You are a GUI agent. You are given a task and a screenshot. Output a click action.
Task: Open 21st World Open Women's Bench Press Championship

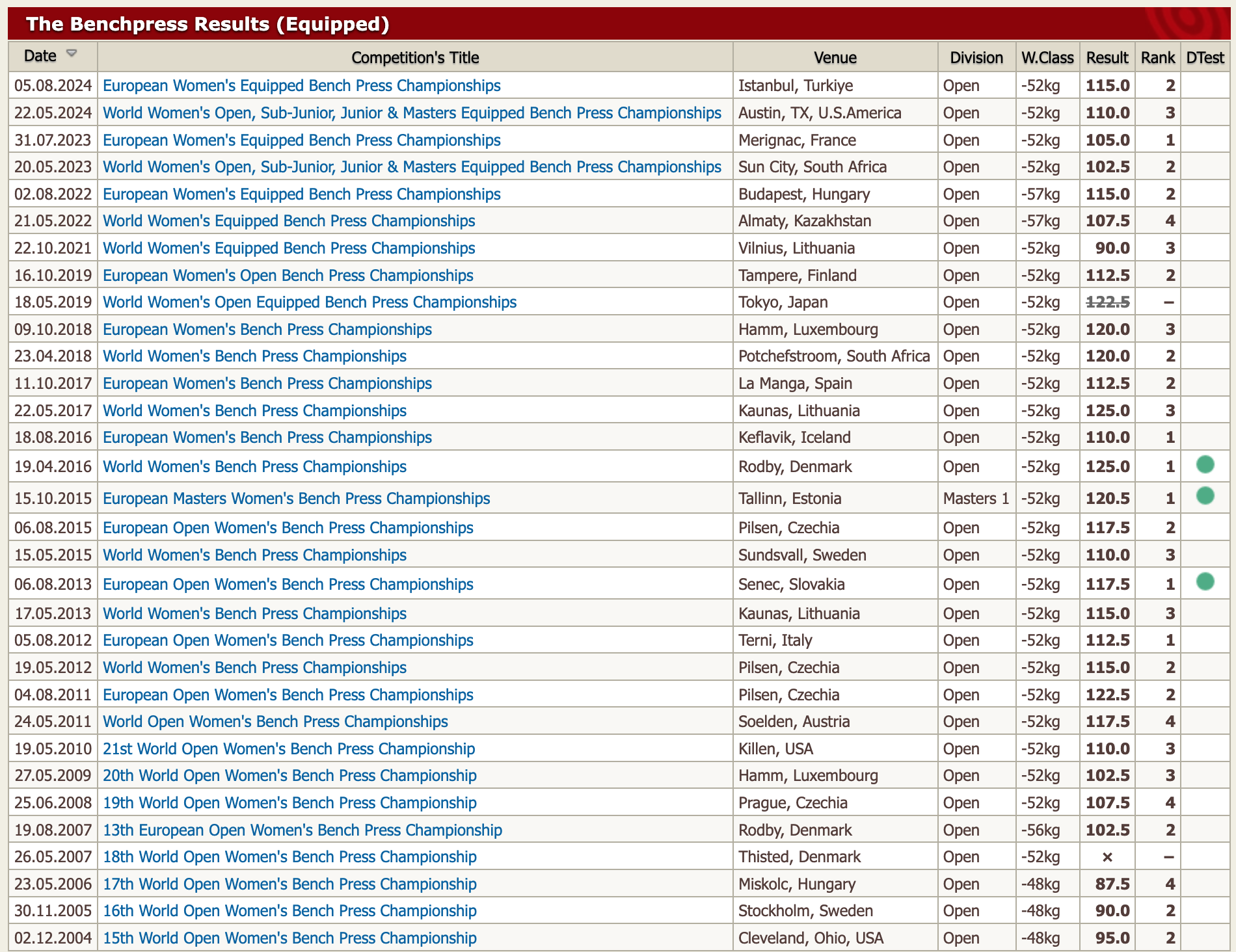point(289,749)
